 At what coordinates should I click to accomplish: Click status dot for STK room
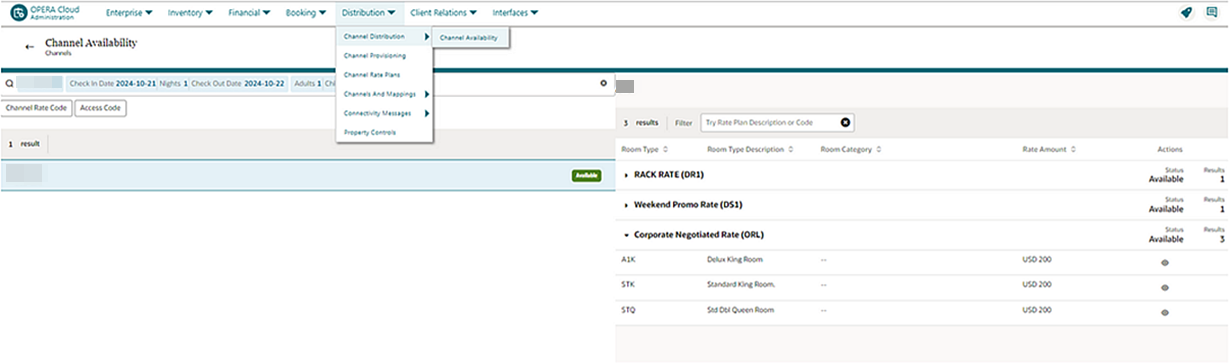tap(1165, 287)
